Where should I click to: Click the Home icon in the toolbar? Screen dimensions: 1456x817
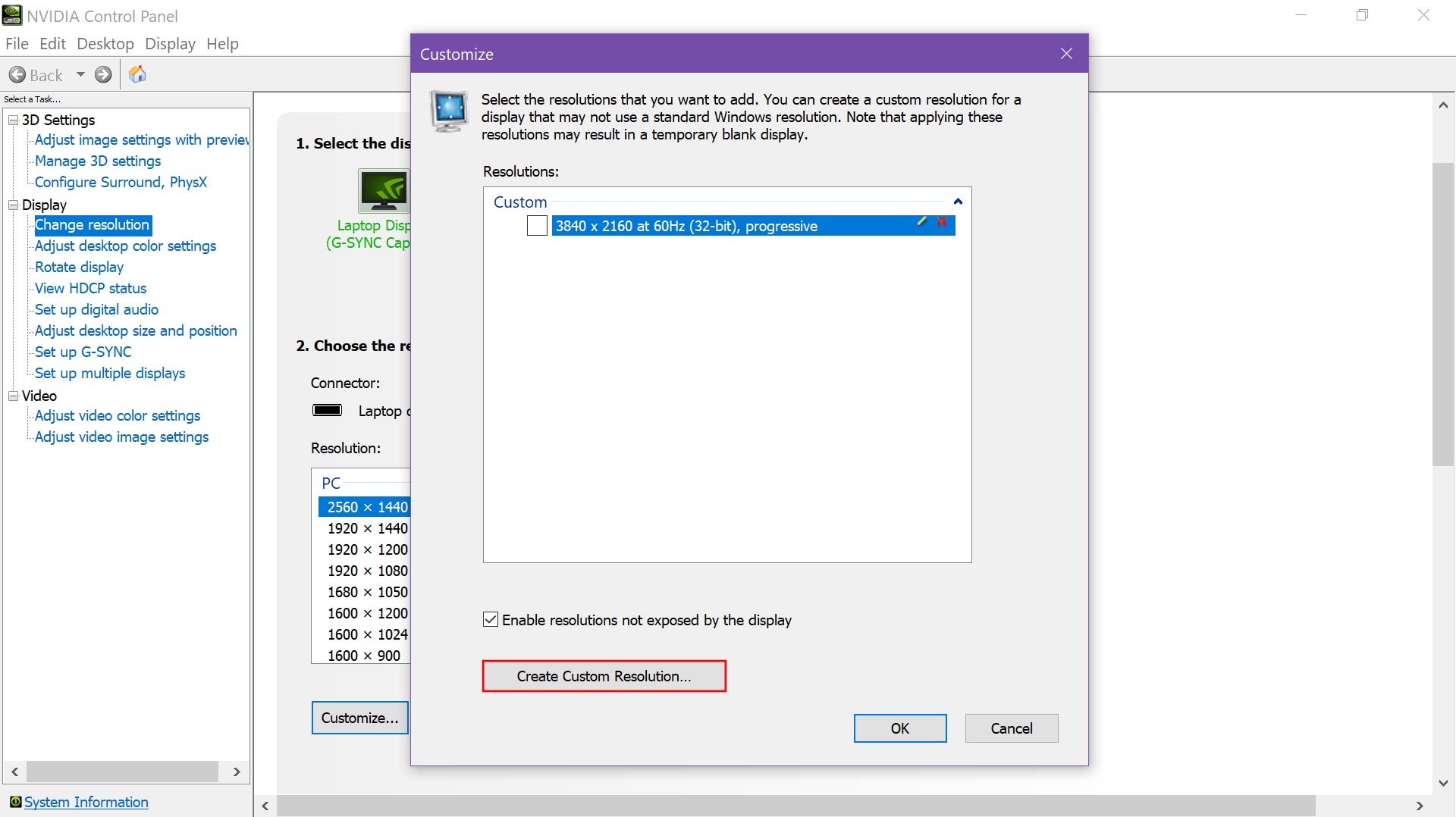(x=137, y=74)
